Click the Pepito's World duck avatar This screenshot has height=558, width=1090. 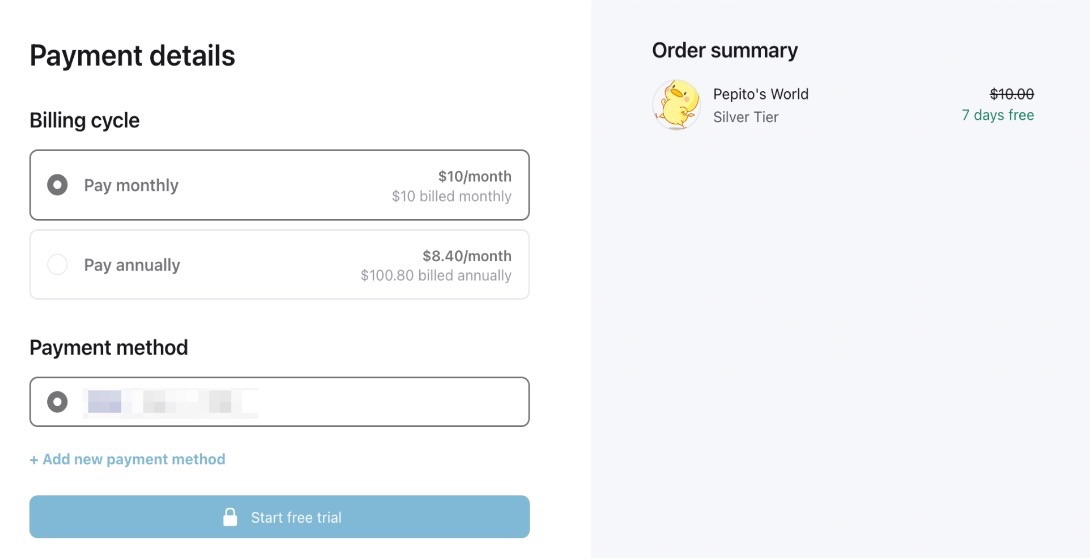[676, 105]
